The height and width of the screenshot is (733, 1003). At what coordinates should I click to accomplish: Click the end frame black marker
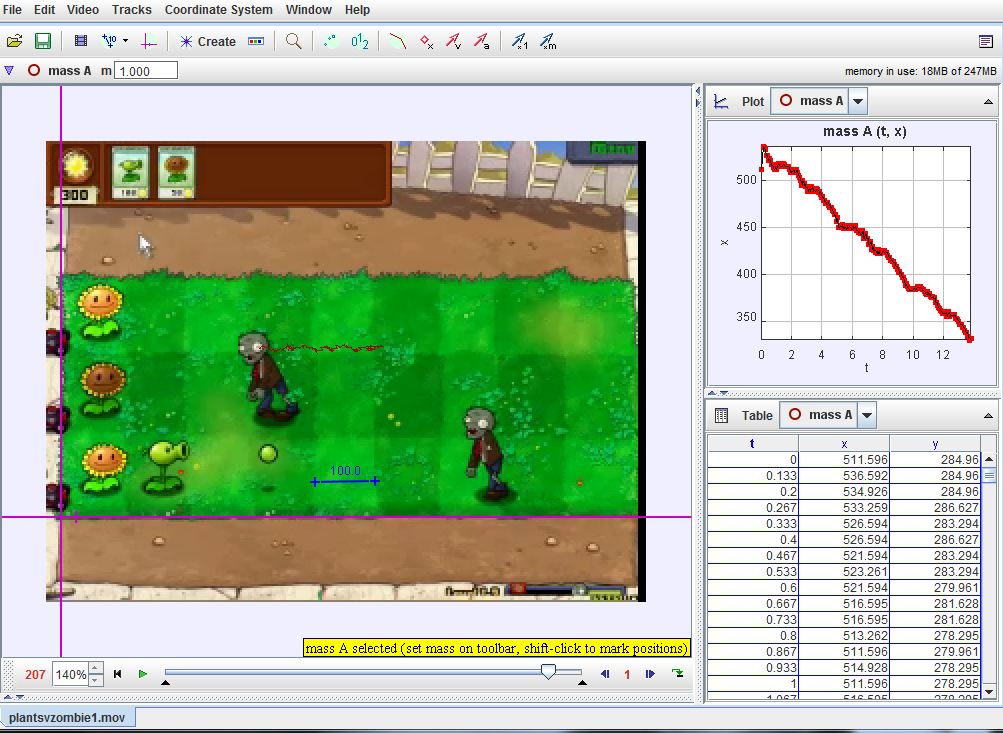pyautogui.click(x=582, y=683)
